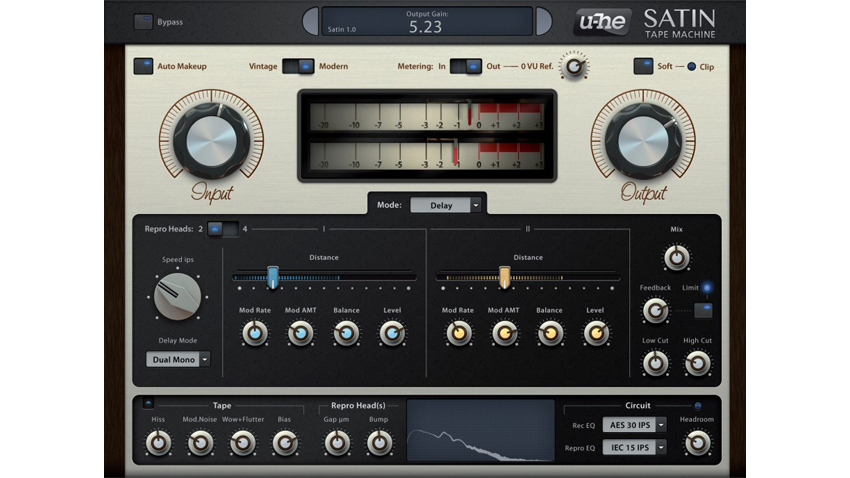Screen dimensions: 850x478
Task: Click the yellow Balance knob
Action: (550, 333)
